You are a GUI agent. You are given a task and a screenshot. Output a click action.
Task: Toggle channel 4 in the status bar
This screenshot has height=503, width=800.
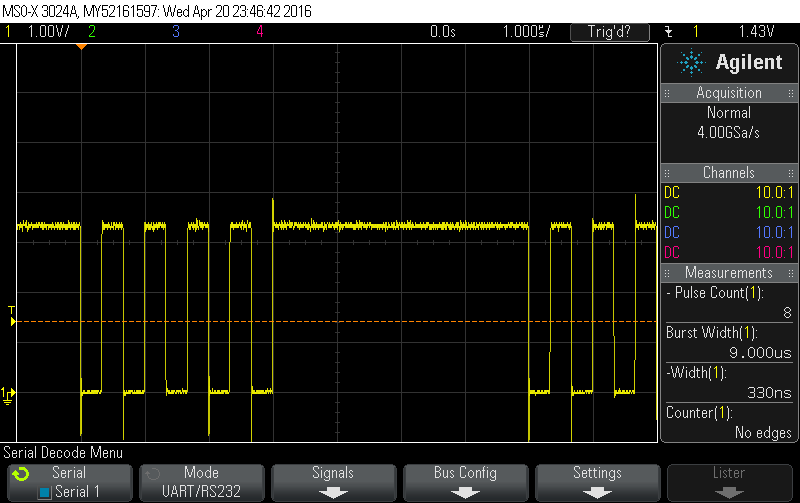[x=259, y=32]
